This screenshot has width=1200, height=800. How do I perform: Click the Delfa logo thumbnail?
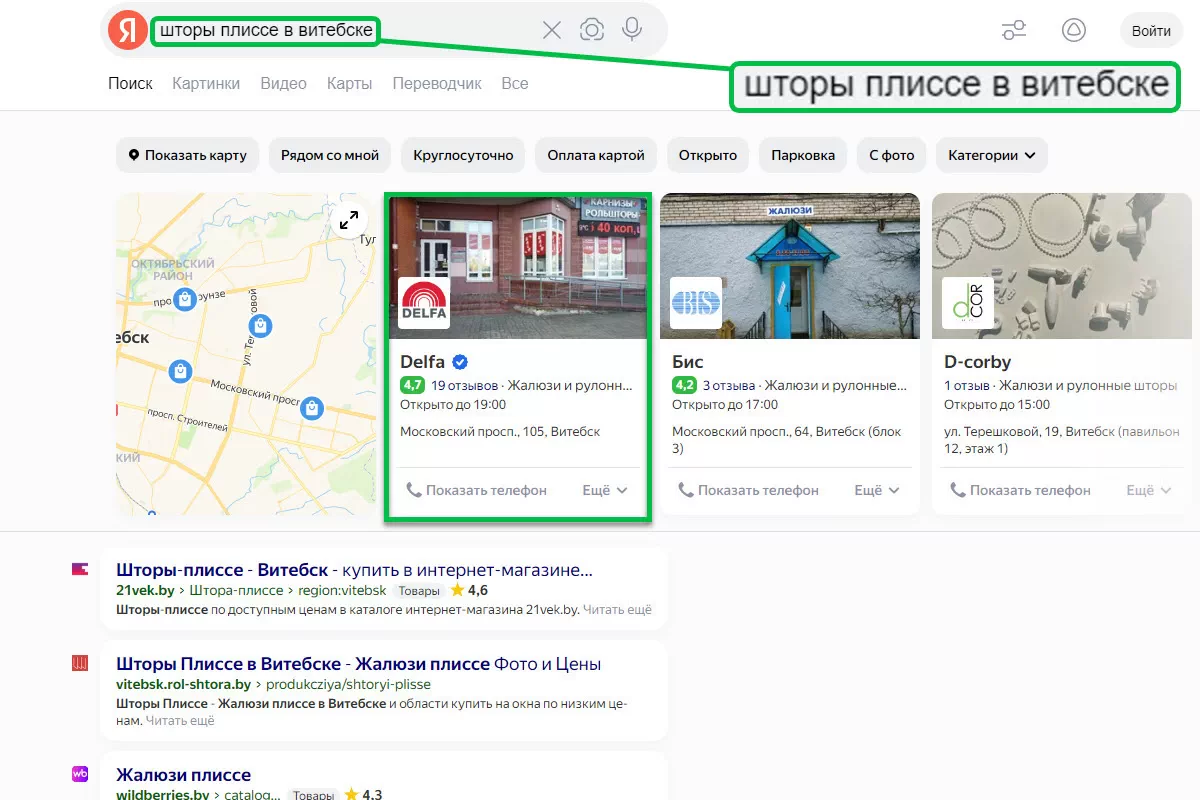coord(424,303)
